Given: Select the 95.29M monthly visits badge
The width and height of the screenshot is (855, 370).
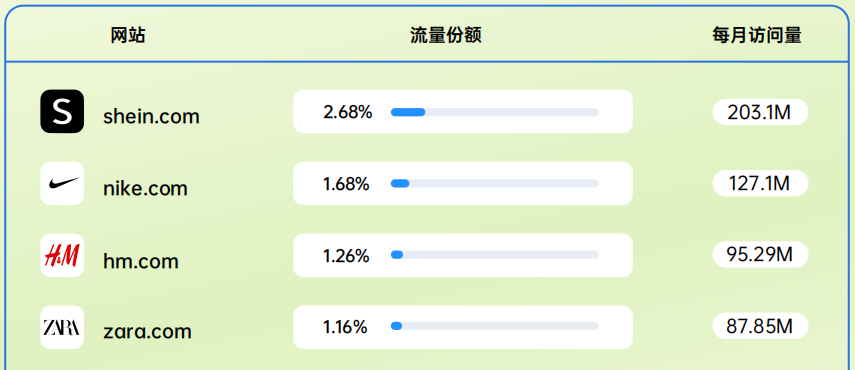Looking at the screenshot, I should coord(760,254).
